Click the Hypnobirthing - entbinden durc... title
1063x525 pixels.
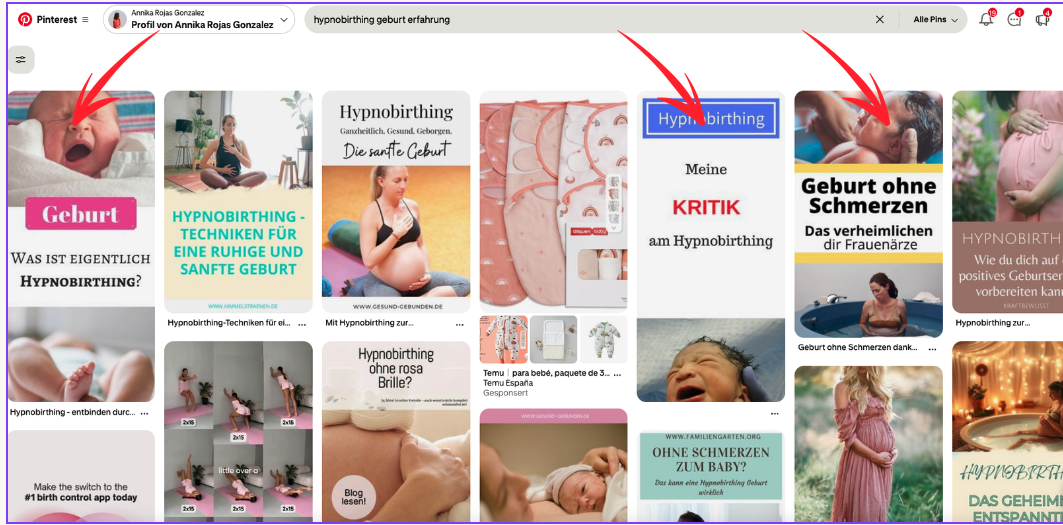click(73, 412)
